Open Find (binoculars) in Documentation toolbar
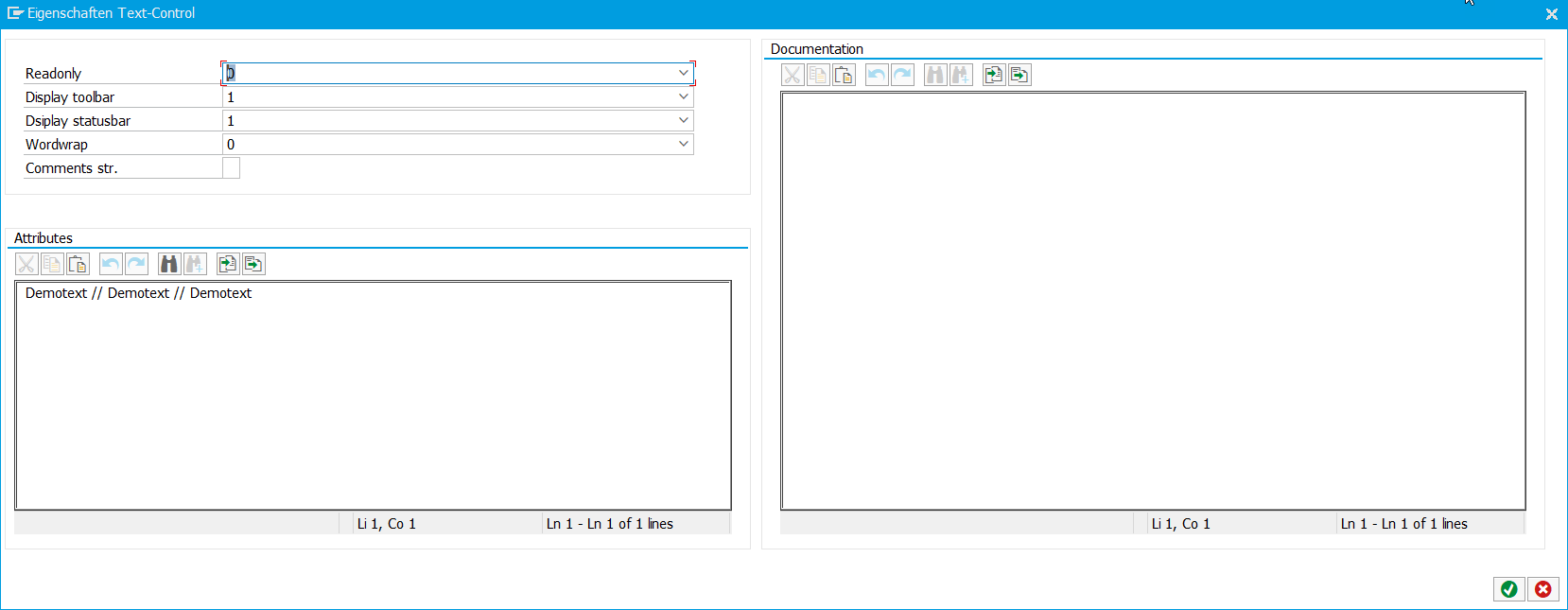Image resolution: width=1568 pixels, height=610 pixels. click(935, 75)
